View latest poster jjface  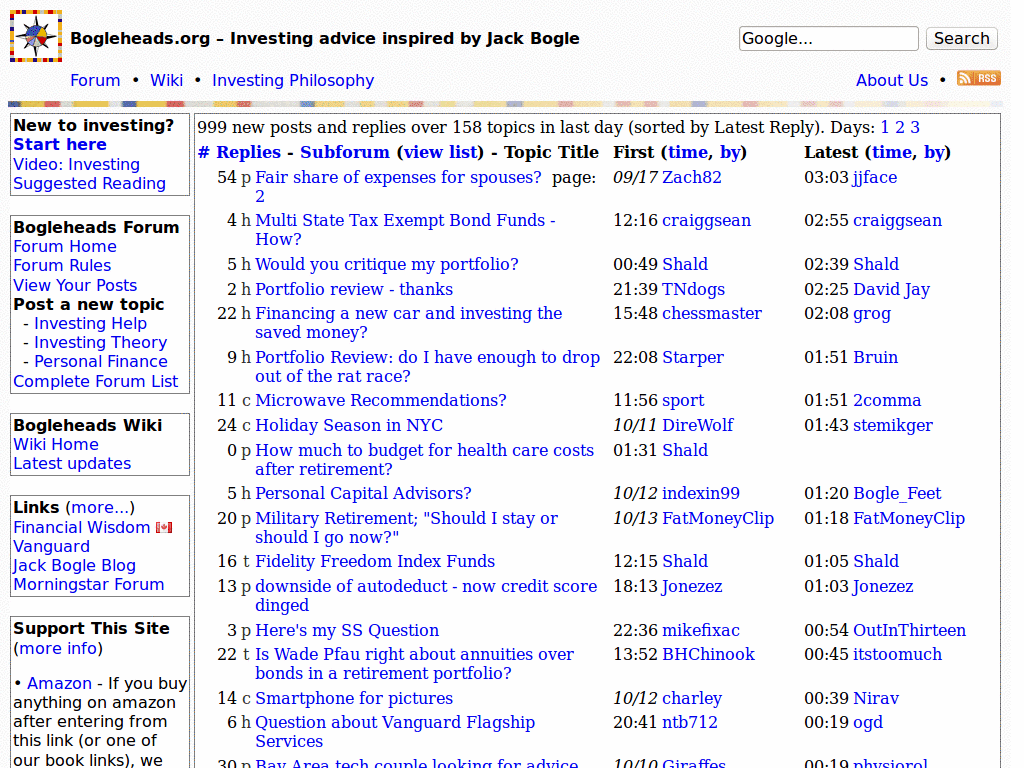875,177
